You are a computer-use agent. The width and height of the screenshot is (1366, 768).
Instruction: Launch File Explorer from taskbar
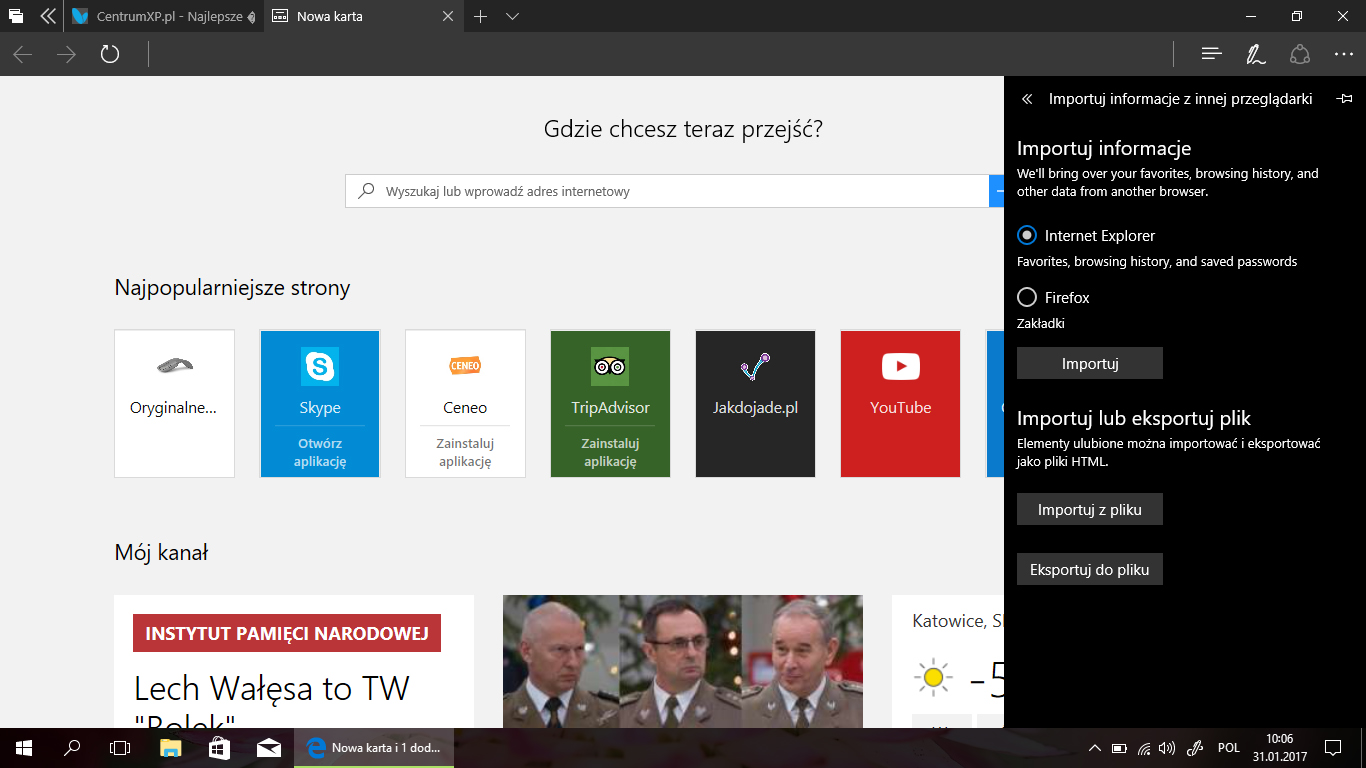170,747
